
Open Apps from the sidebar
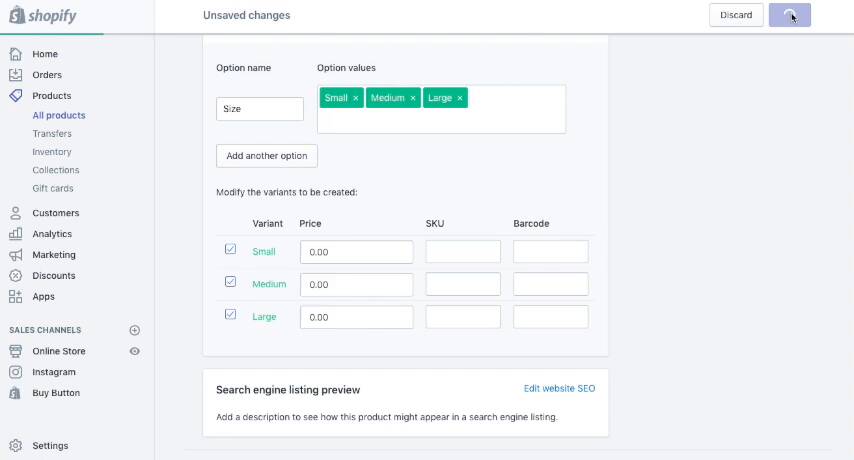pyautogui.click(x=44, y=297)
